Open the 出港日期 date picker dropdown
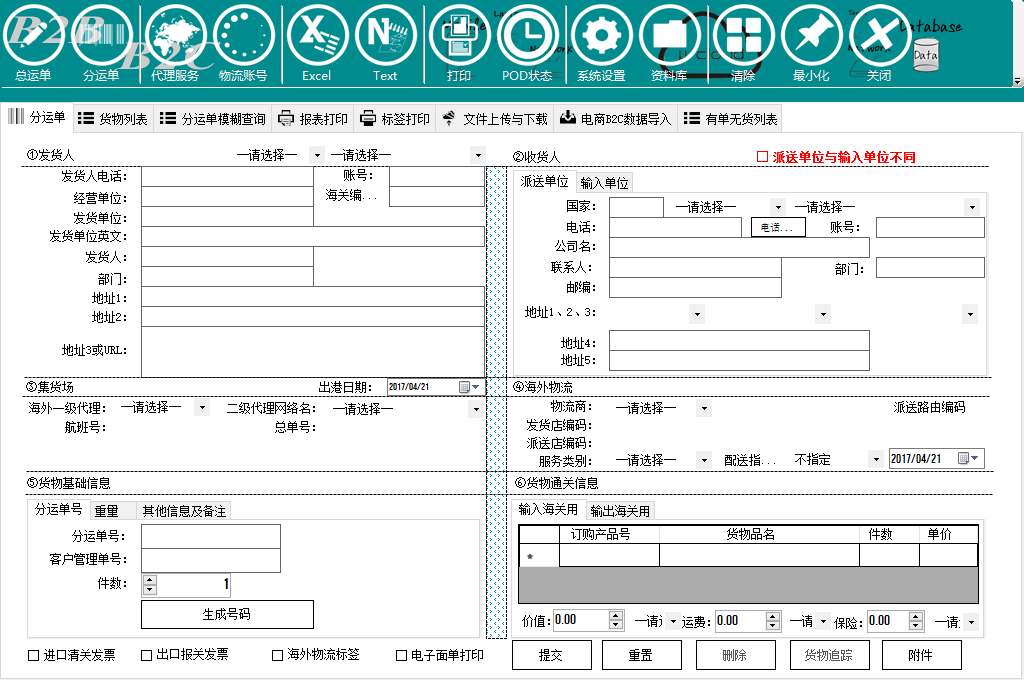This screenshot has height=680, width=1024. click(x=475, y=387)
